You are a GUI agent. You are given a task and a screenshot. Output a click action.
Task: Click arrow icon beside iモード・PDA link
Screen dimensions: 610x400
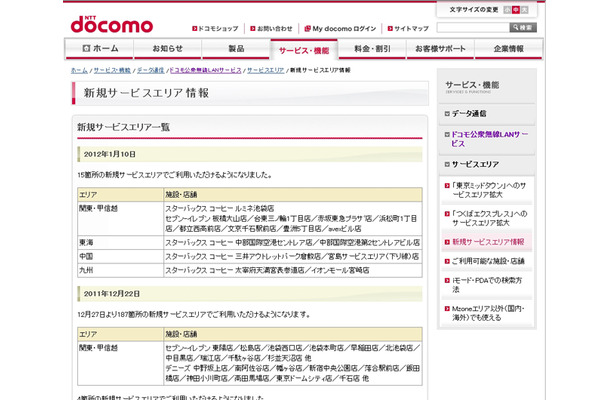pos(447,280)
